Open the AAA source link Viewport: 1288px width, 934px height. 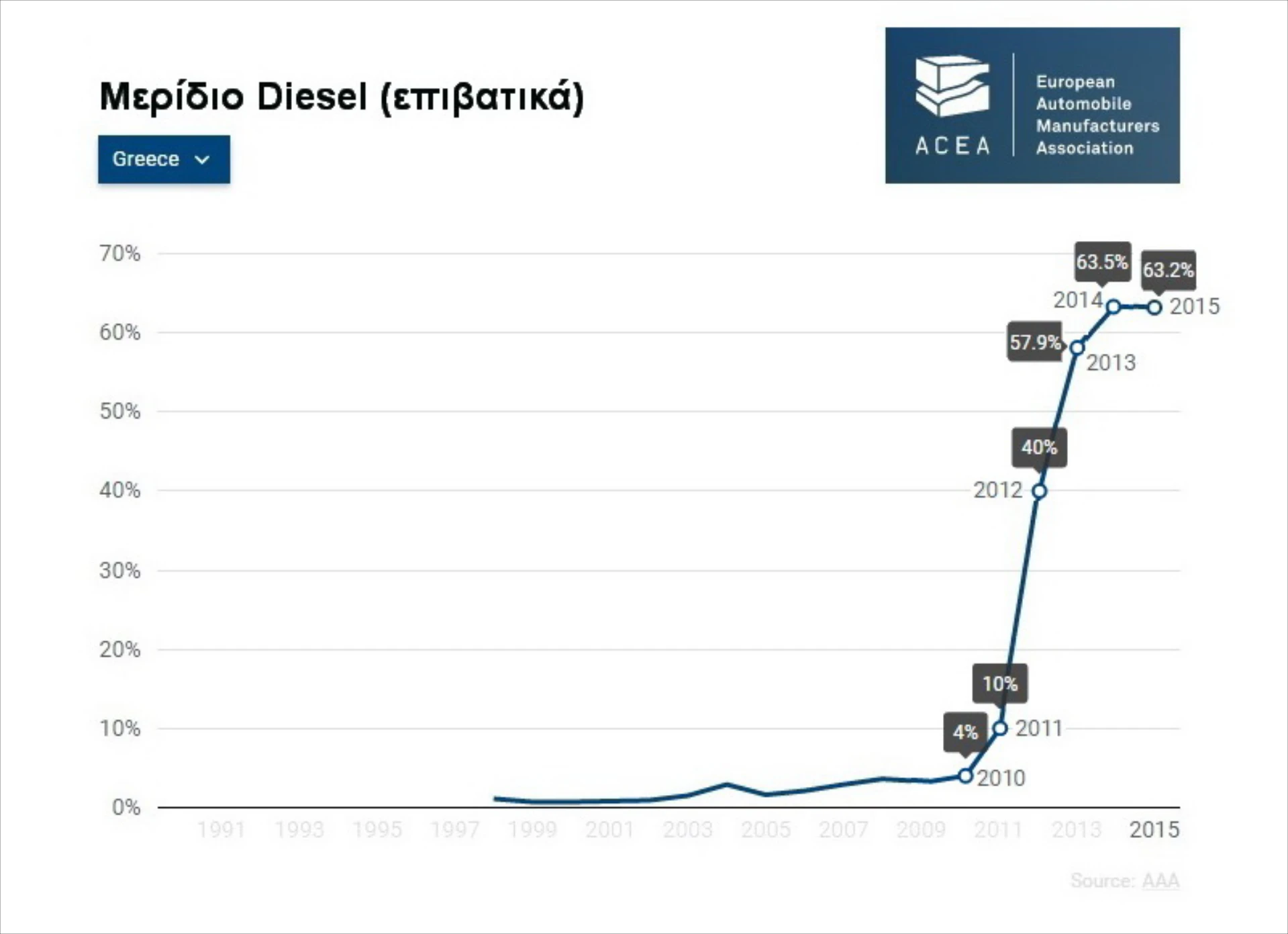point(1160,880)
